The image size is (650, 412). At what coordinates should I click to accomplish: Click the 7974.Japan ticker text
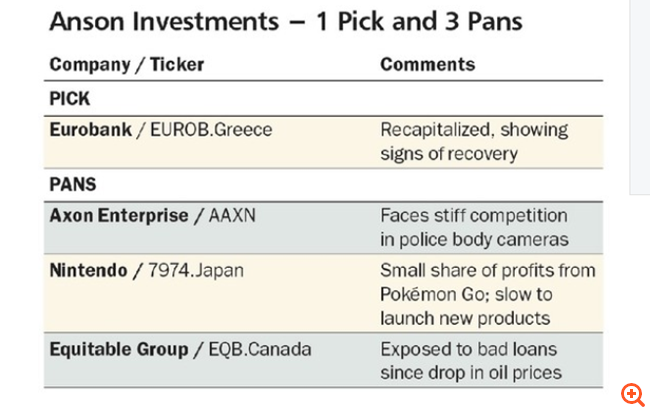pos(196,271)
